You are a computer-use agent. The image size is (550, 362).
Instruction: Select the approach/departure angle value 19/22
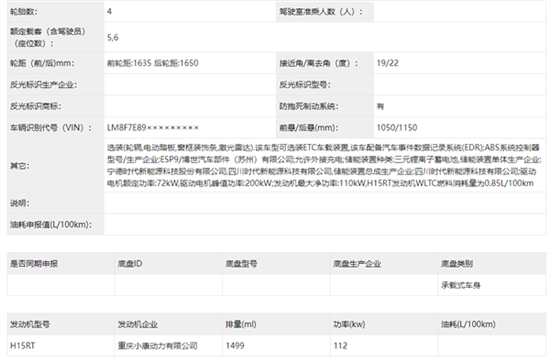click(388, 63)
